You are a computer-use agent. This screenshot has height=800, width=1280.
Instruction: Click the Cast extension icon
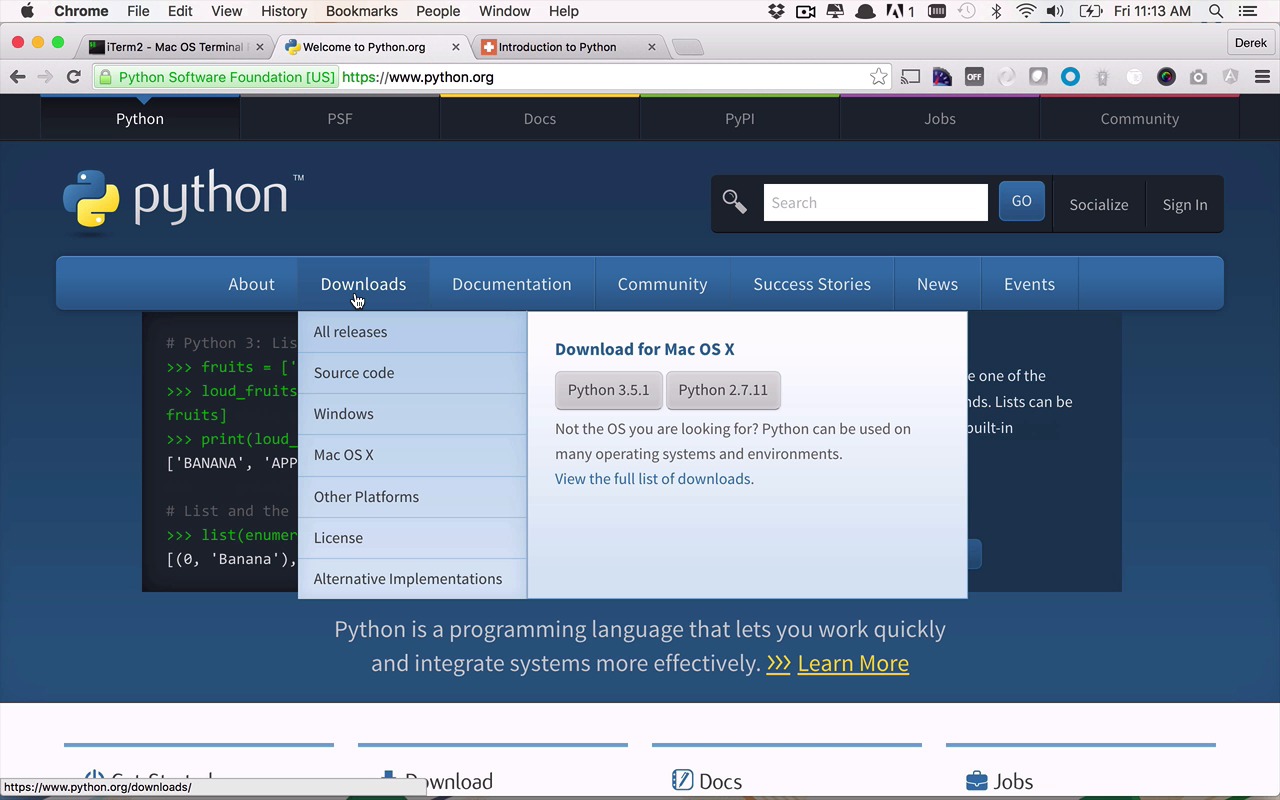[910, 77]
